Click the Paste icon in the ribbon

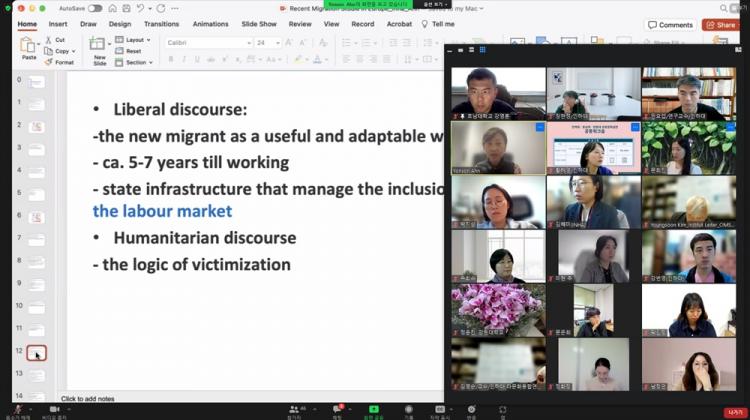(x=29, y=46)
